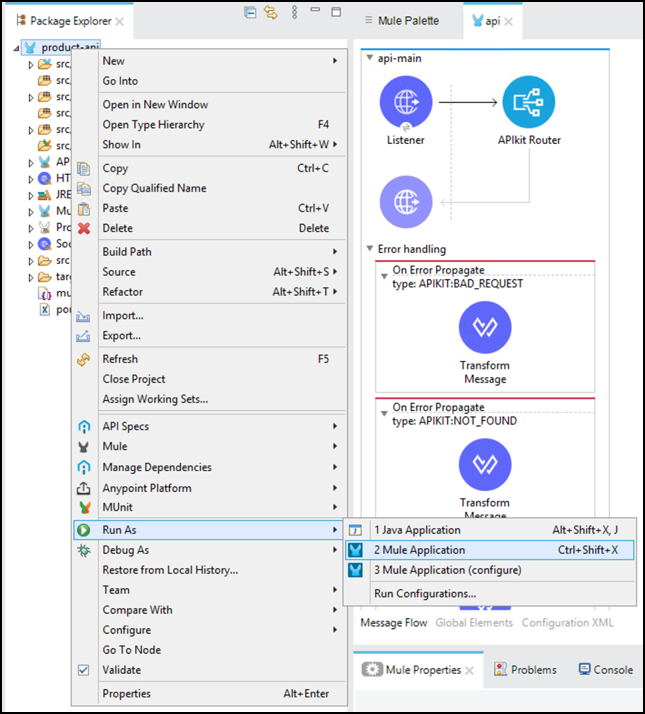The image size is (645, 714).
Task: Click the API Specs icon
Action: point(84,427)
